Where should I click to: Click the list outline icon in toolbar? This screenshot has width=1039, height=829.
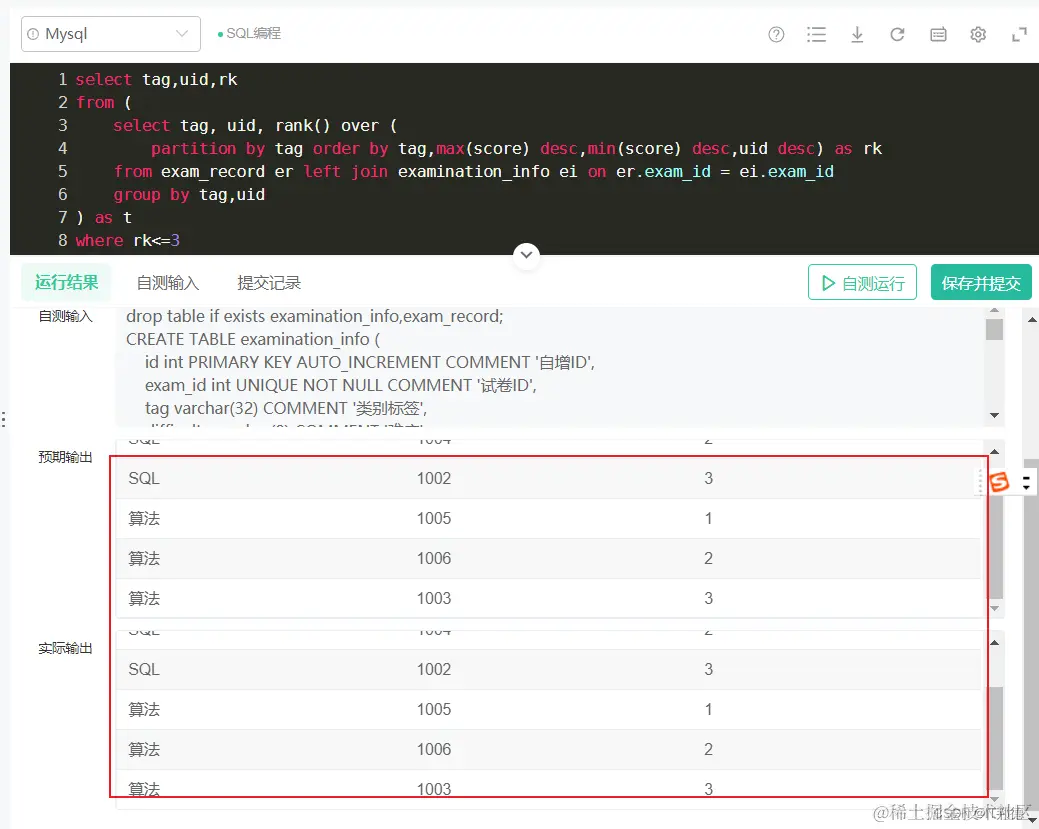[x=816, y=34]
